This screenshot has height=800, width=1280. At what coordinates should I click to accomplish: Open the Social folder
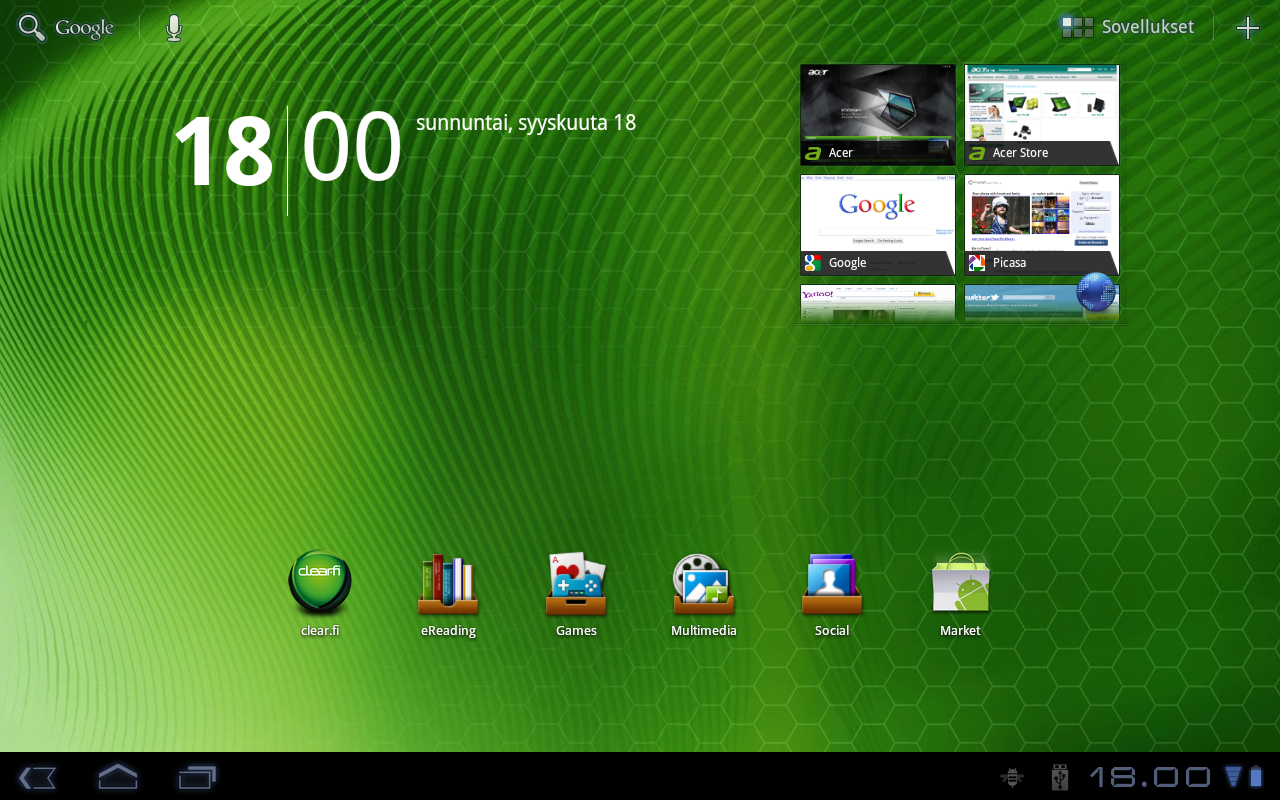[832, 594]
